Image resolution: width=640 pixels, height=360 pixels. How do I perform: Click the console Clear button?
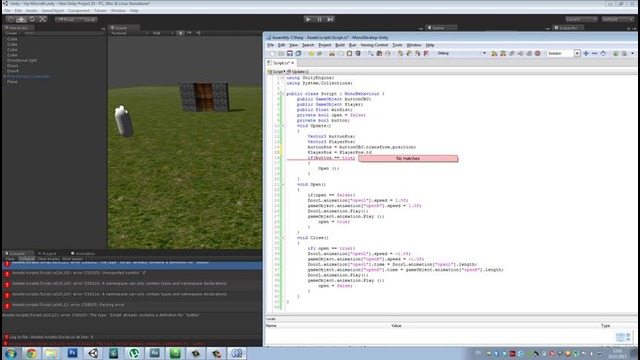click(10, 259)
